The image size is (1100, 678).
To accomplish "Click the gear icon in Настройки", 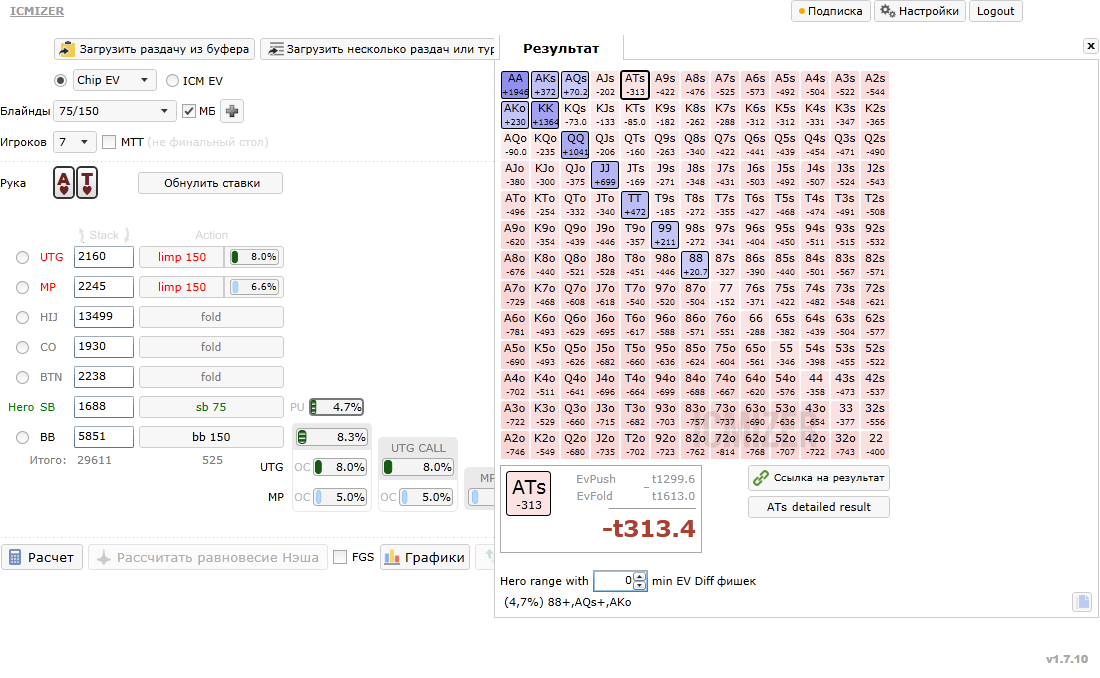I will [887, 11].
